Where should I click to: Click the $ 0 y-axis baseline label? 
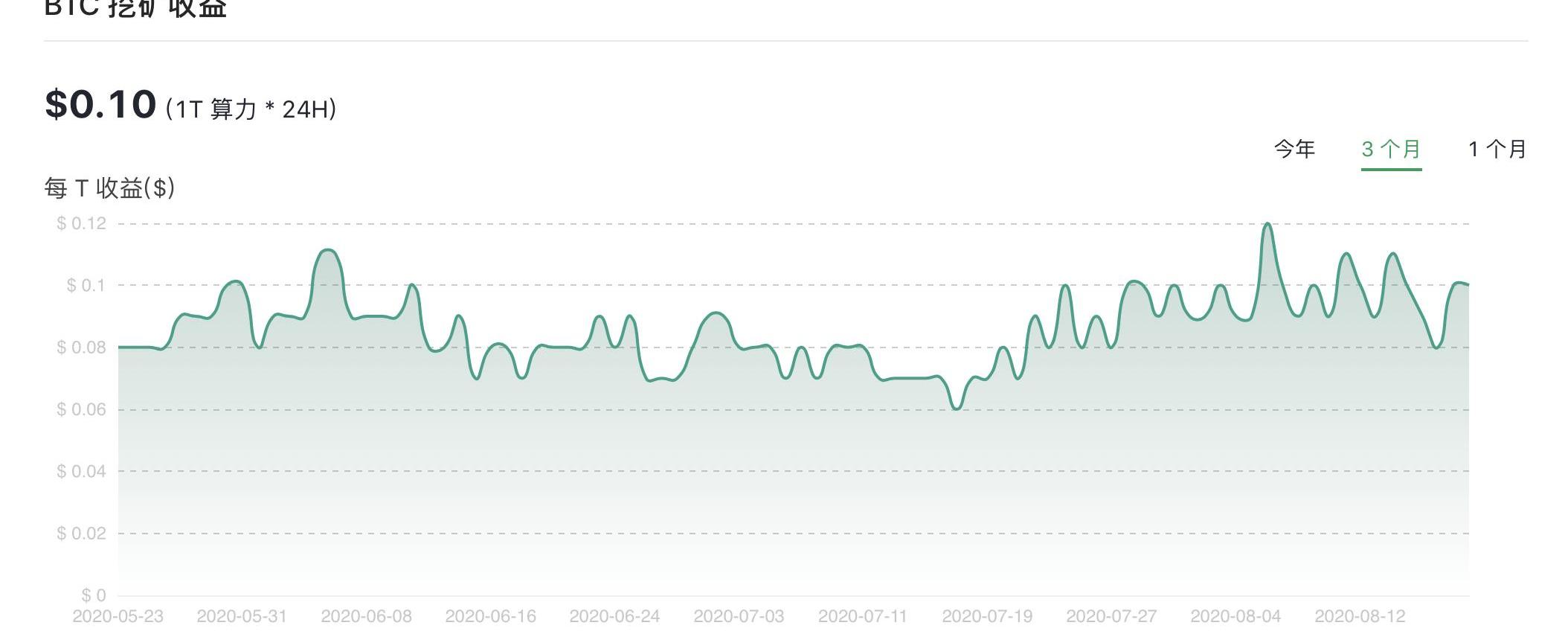pyautogui.click(x=94, y=595)
